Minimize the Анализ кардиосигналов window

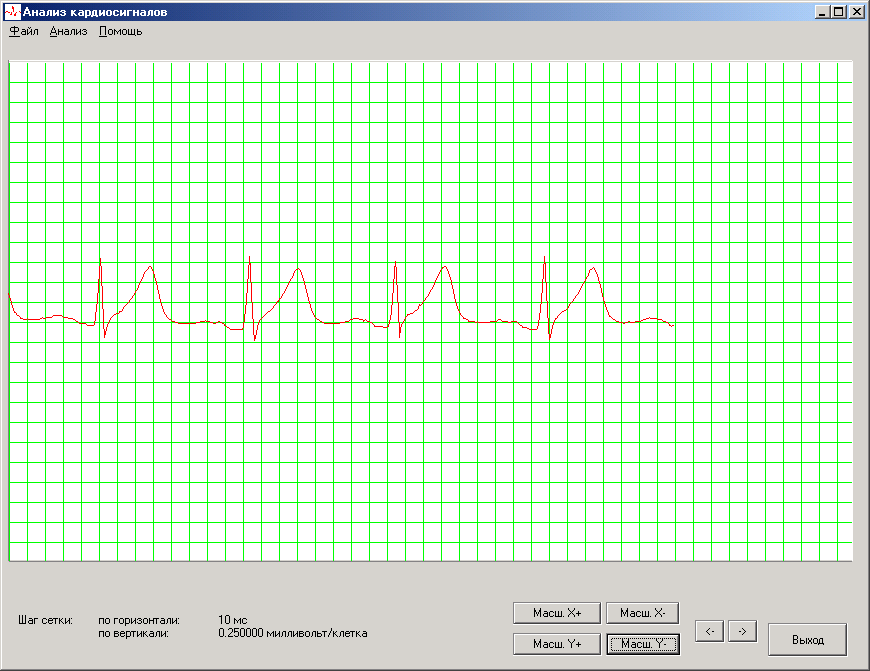click(x=822, y=12)
